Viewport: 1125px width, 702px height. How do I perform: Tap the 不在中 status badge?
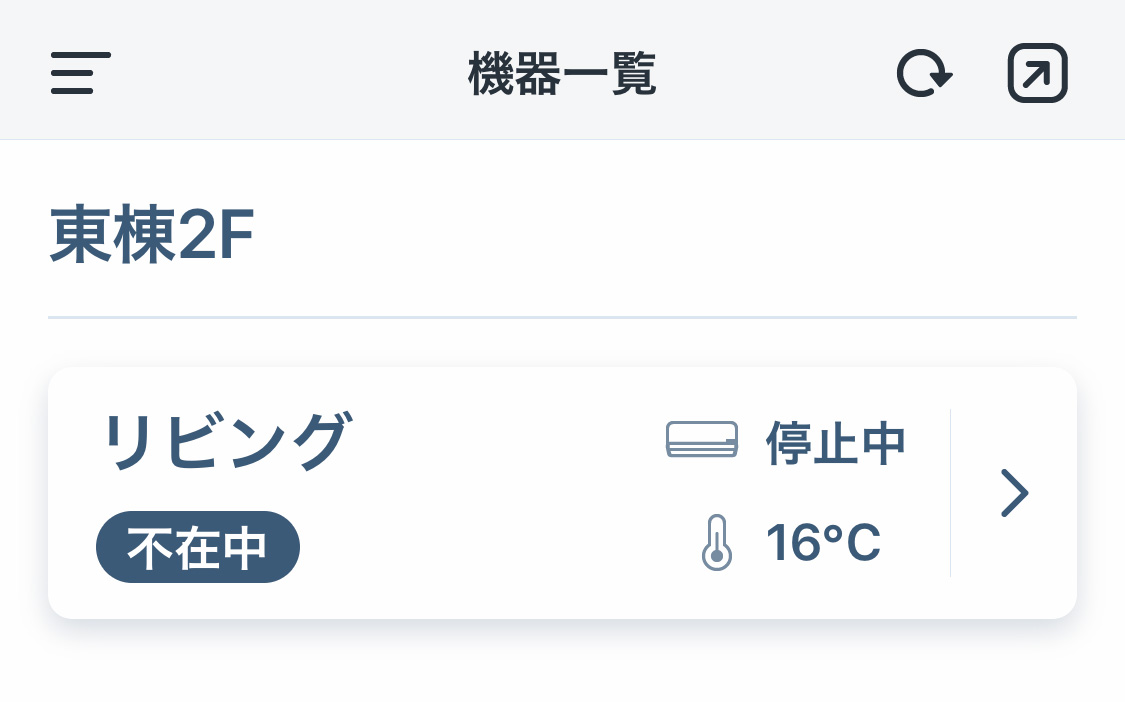coord(198,547)
